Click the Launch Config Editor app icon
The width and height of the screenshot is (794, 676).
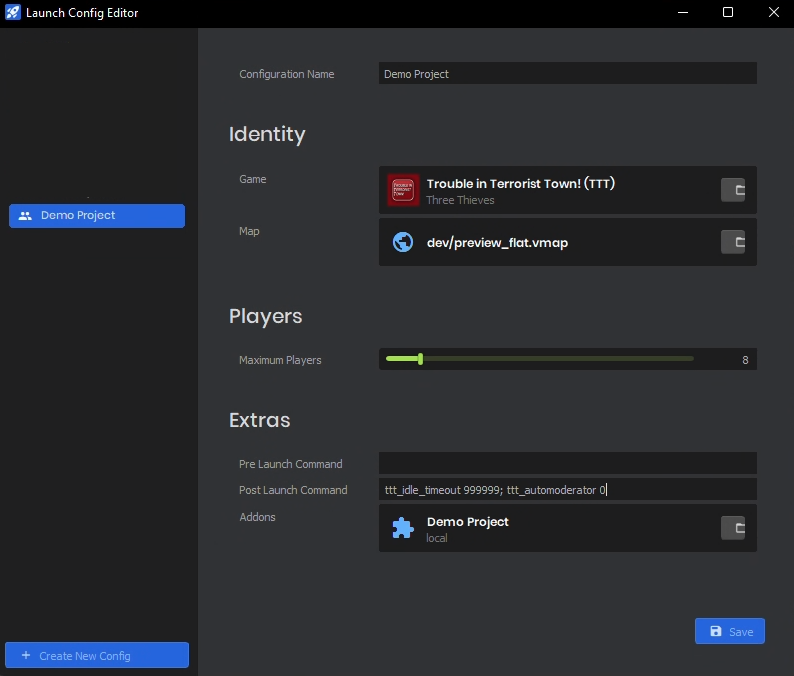[x=13, y=13]
